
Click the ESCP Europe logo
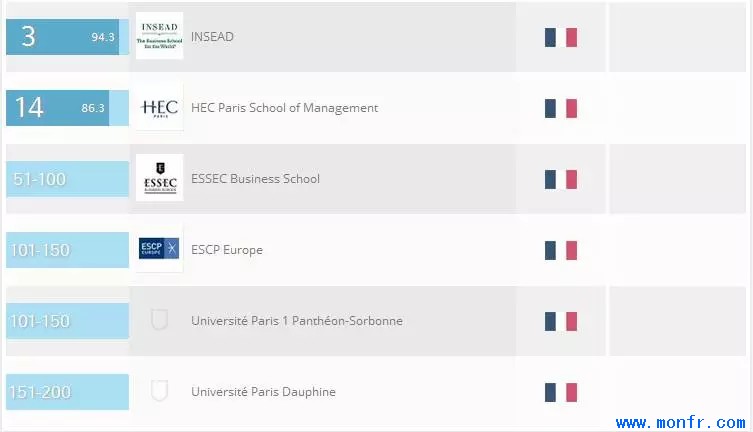coord(159,249)
